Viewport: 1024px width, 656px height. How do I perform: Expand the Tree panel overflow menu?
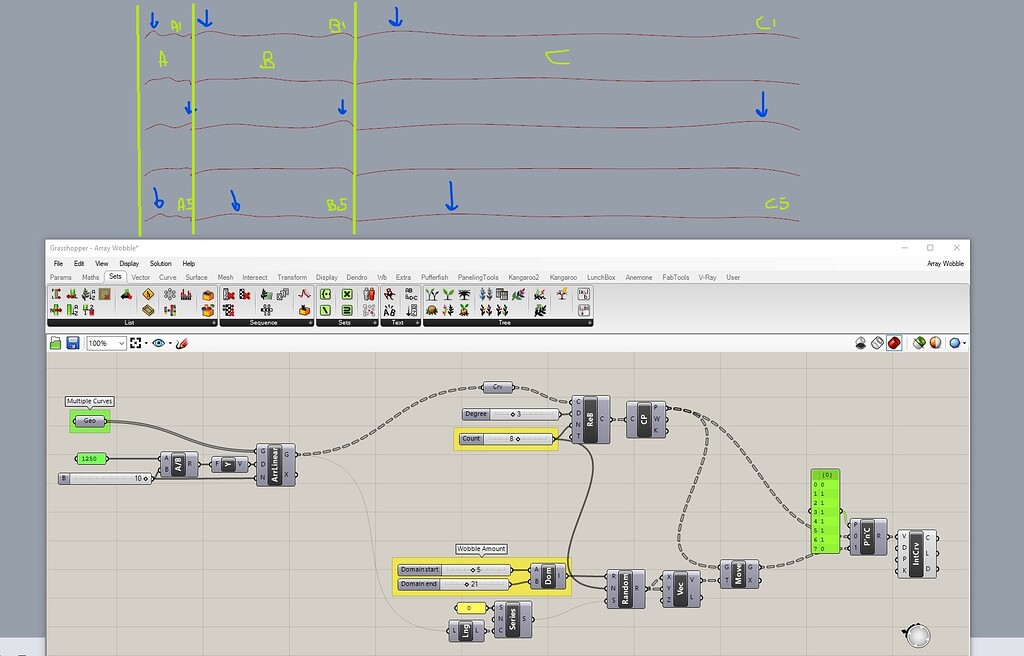(x=590, y=322)
